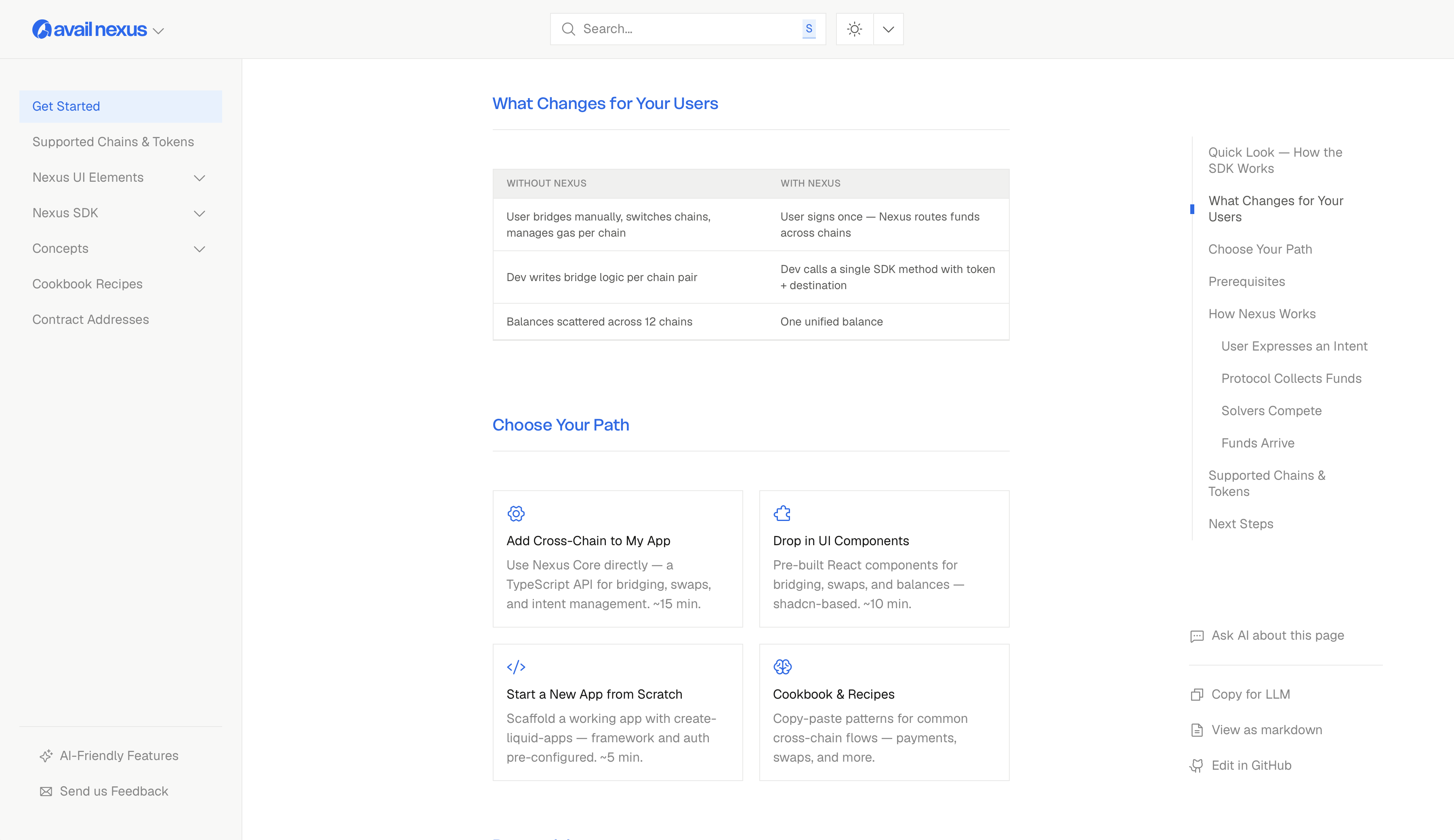Viewport: 1454px width, 840px height.
Task: Jump to Choose Your Path in page outline
Action: [x=1260, y=249]
